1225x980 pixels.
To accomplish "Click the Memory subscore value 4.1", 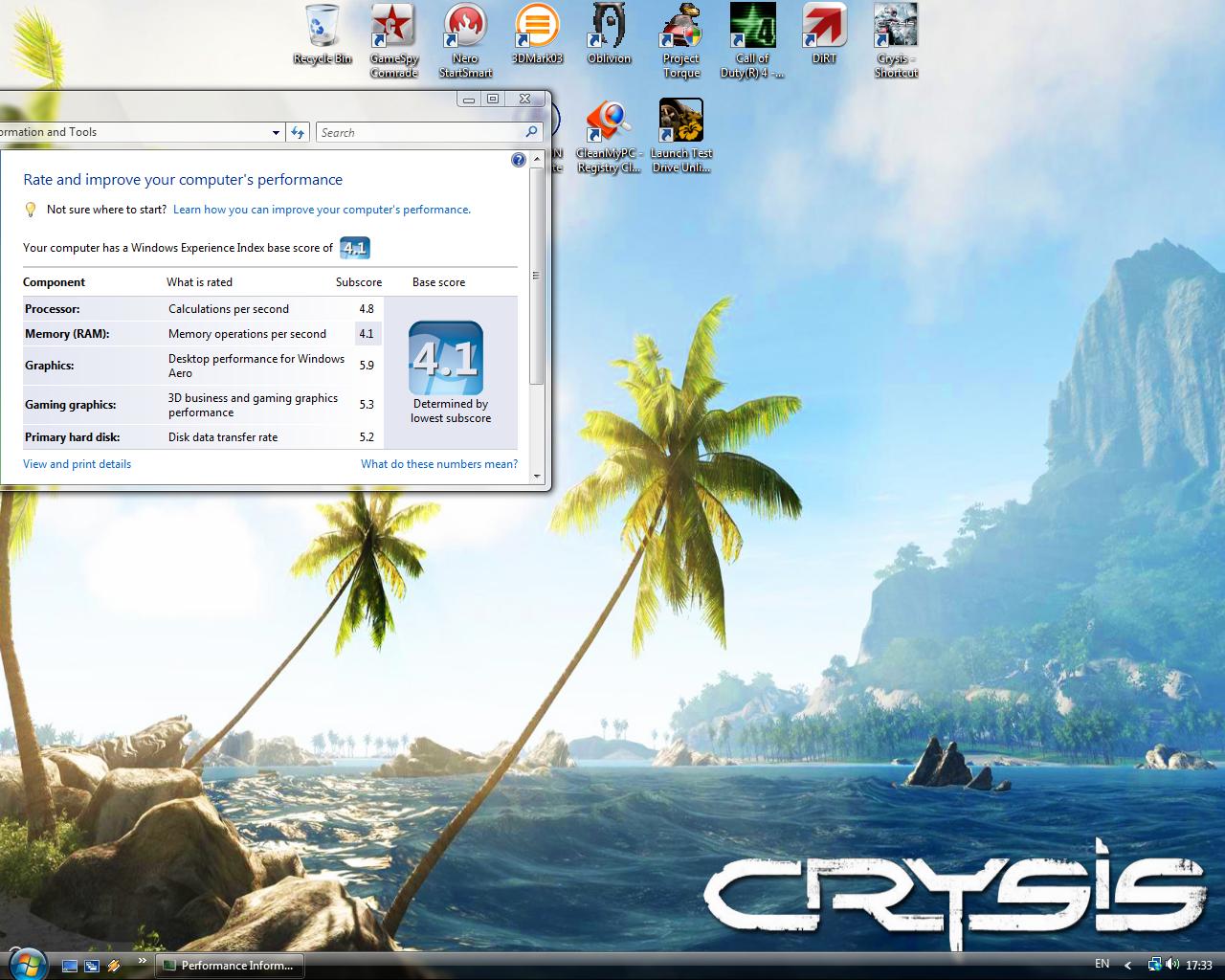I will coord(367,334).
